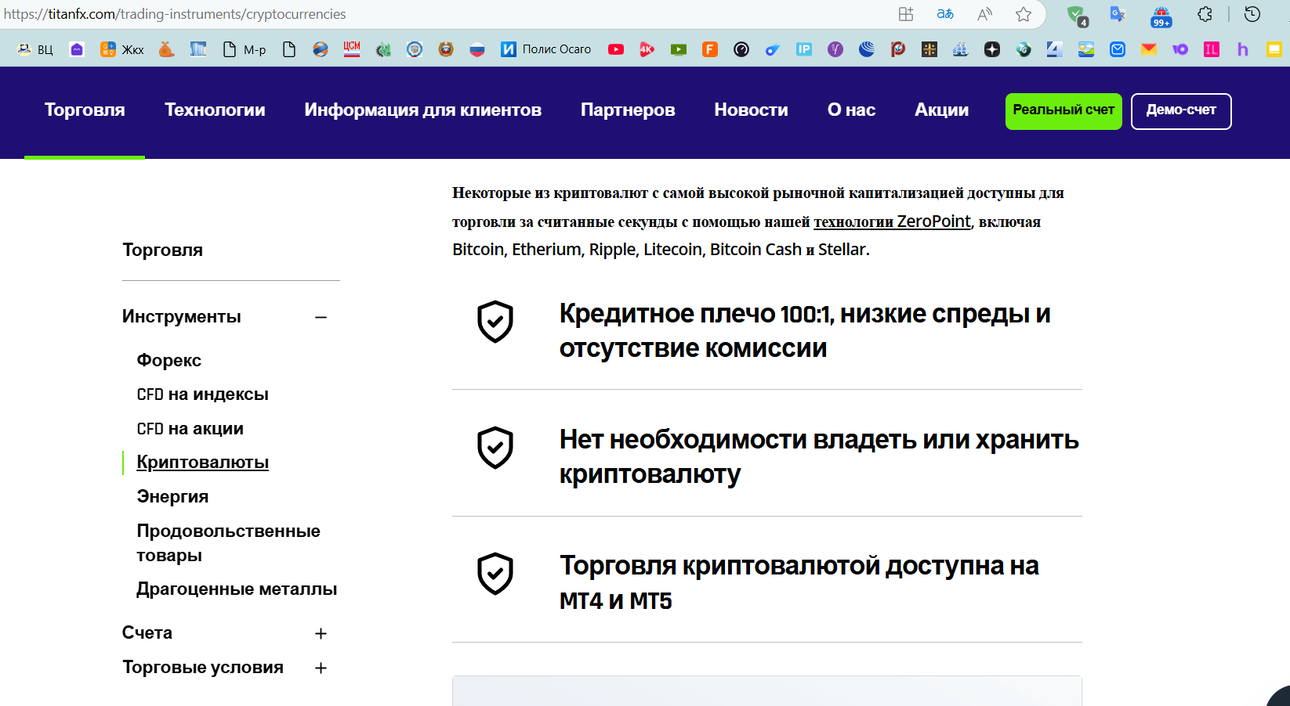This screenshot has width=1290, height=706.
Task: Go to Энергия in sidebar
Action: pyautogui.click(x=173, y=496)
